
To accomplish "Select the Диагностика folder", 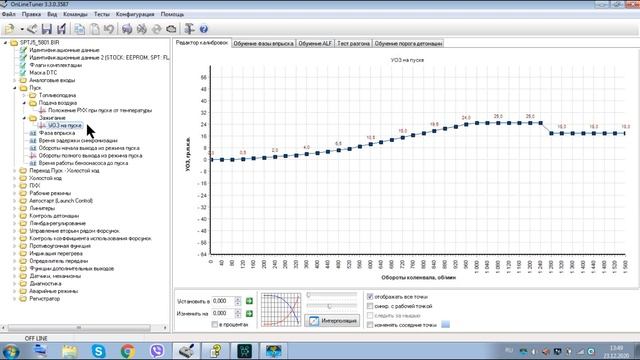I will click(x=45, y=284).
